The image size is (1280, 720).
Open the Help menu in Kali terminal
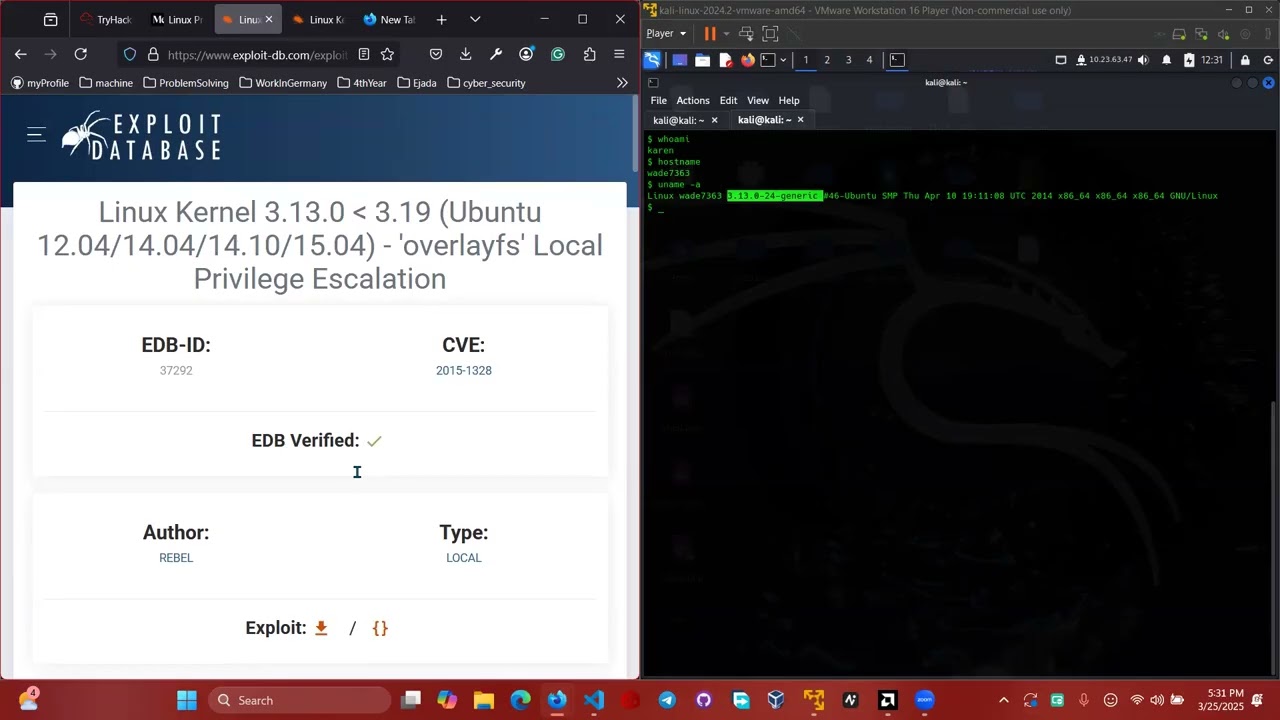789,100
